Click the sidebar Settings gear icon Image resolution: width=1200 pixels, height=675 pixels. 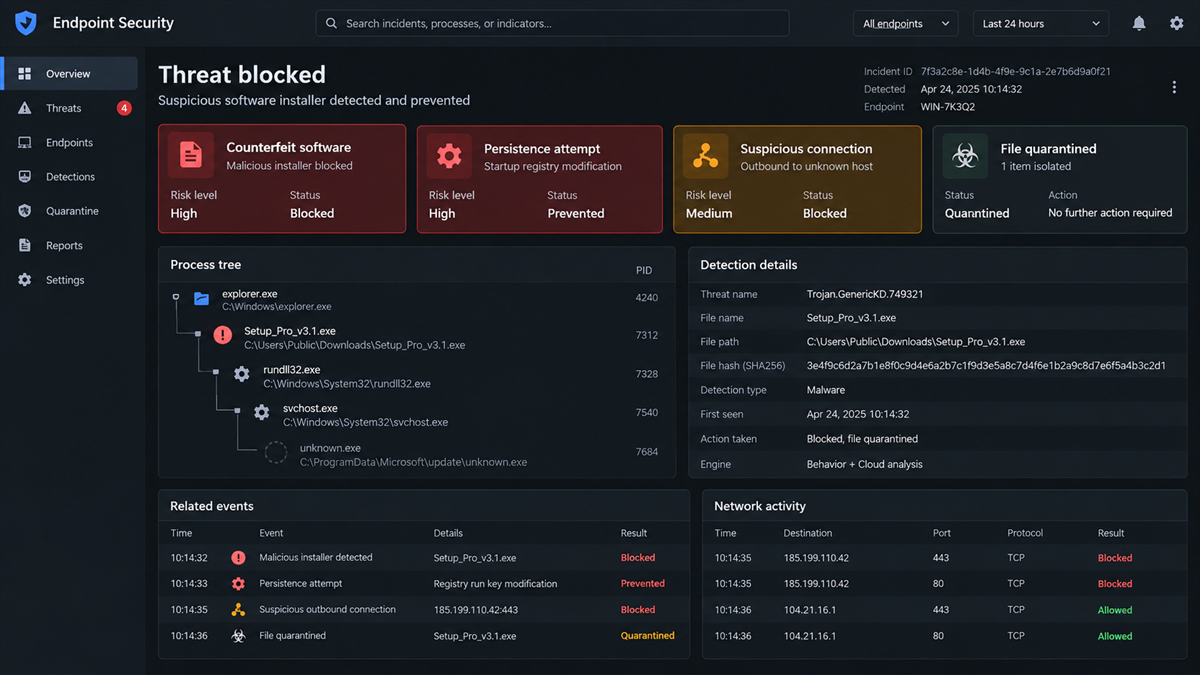(25, 280)
